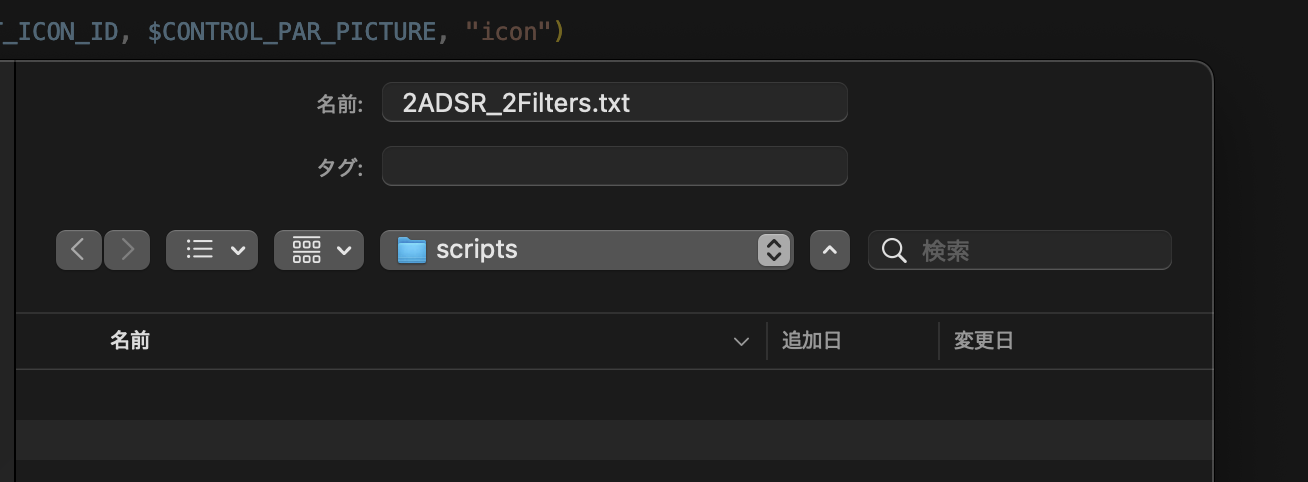Sort by the 名前 column header
Screen dimensions: 1308x482
pyautogui.click(x=130, y=341)
